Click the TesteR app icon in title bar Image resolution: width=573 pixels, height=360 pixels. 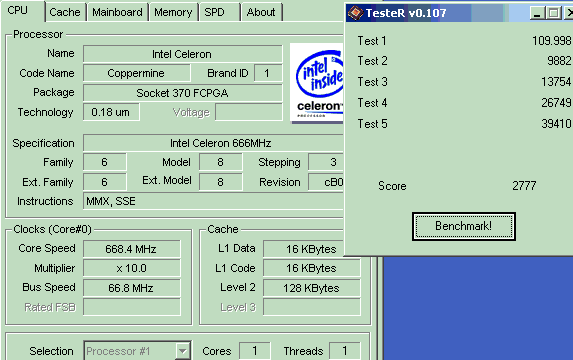(355, 13)
